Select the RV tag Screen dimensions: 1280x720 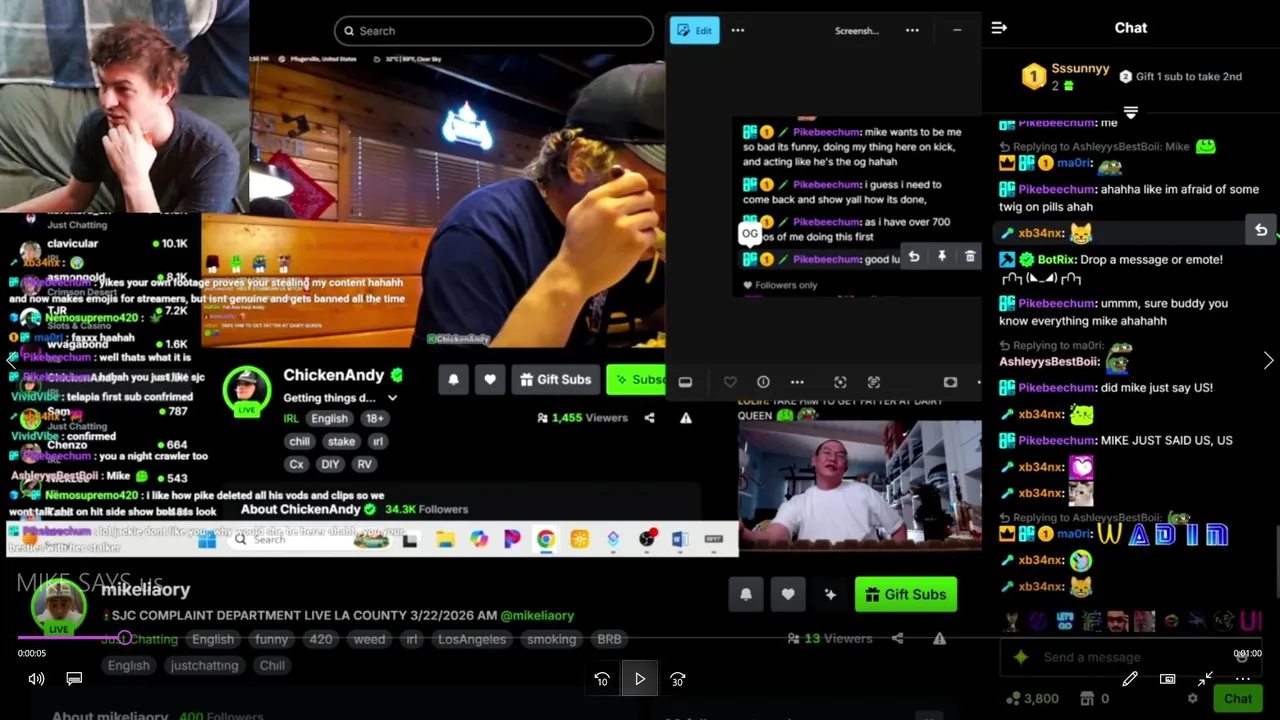364,464
